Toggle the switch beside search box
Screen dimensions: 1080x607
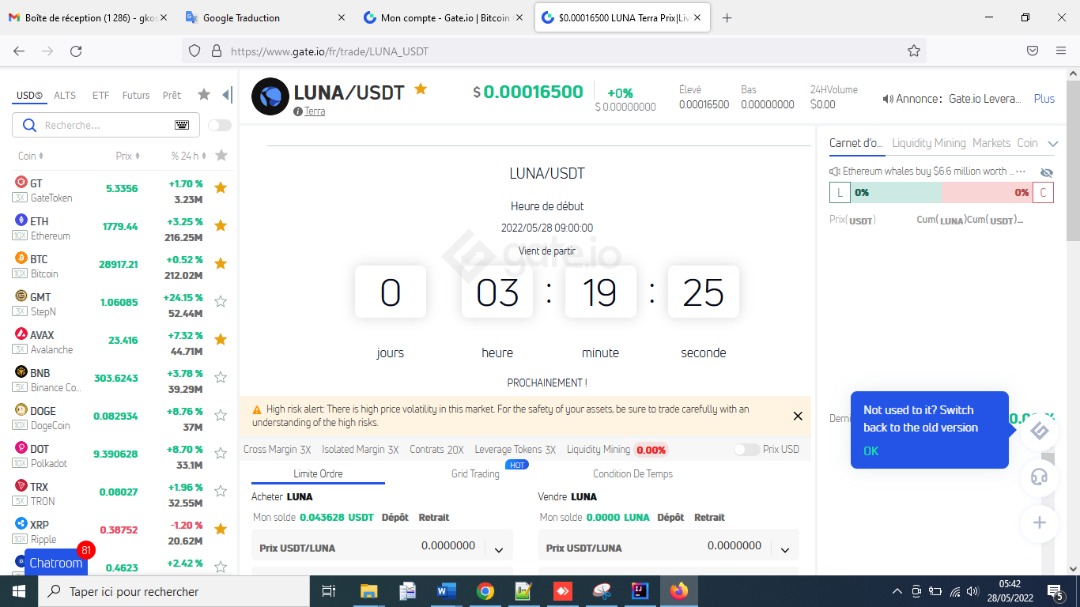[x=220, y=125]
